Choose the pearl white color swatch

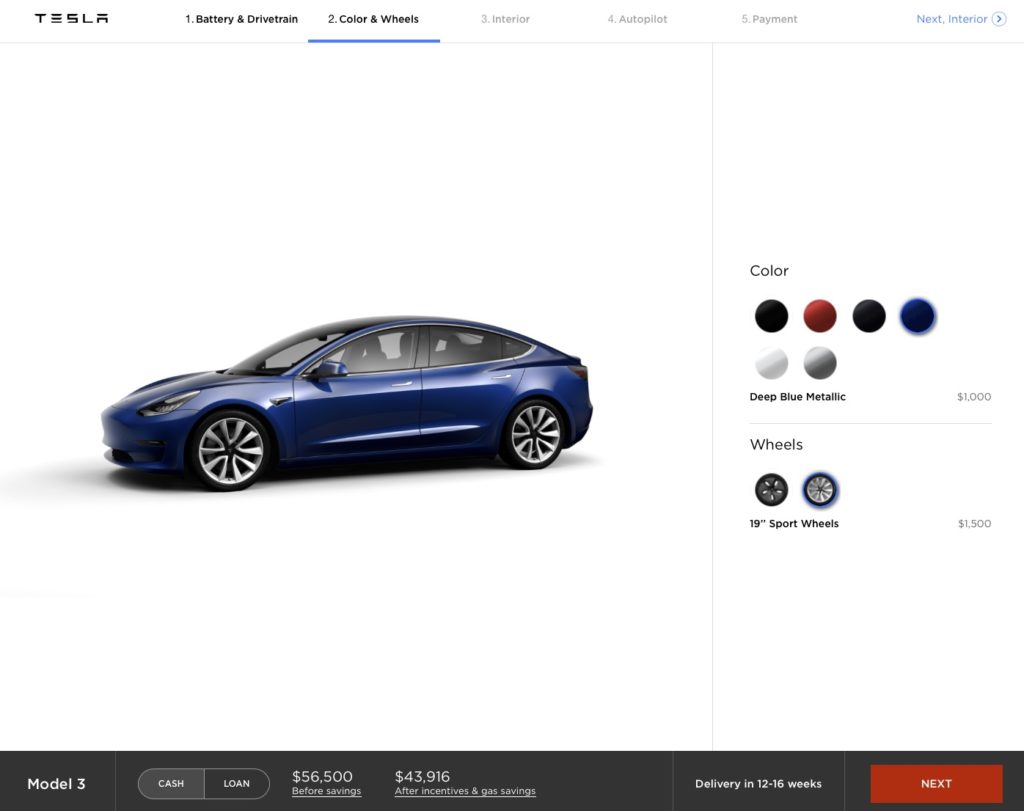pos(771,363)
